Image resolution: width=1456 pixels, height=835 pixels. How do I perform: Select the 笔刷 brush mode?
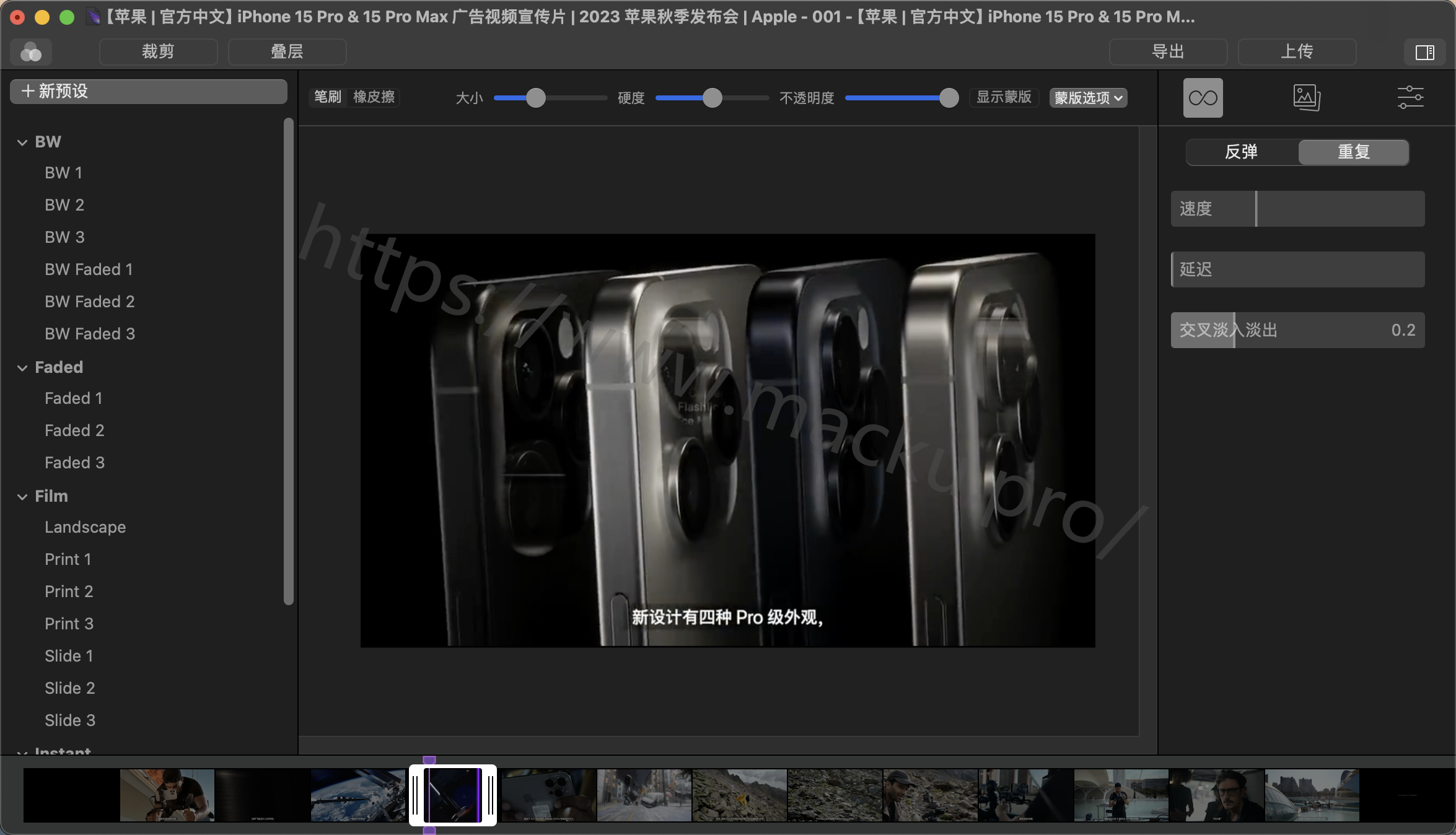click(328, 97)
